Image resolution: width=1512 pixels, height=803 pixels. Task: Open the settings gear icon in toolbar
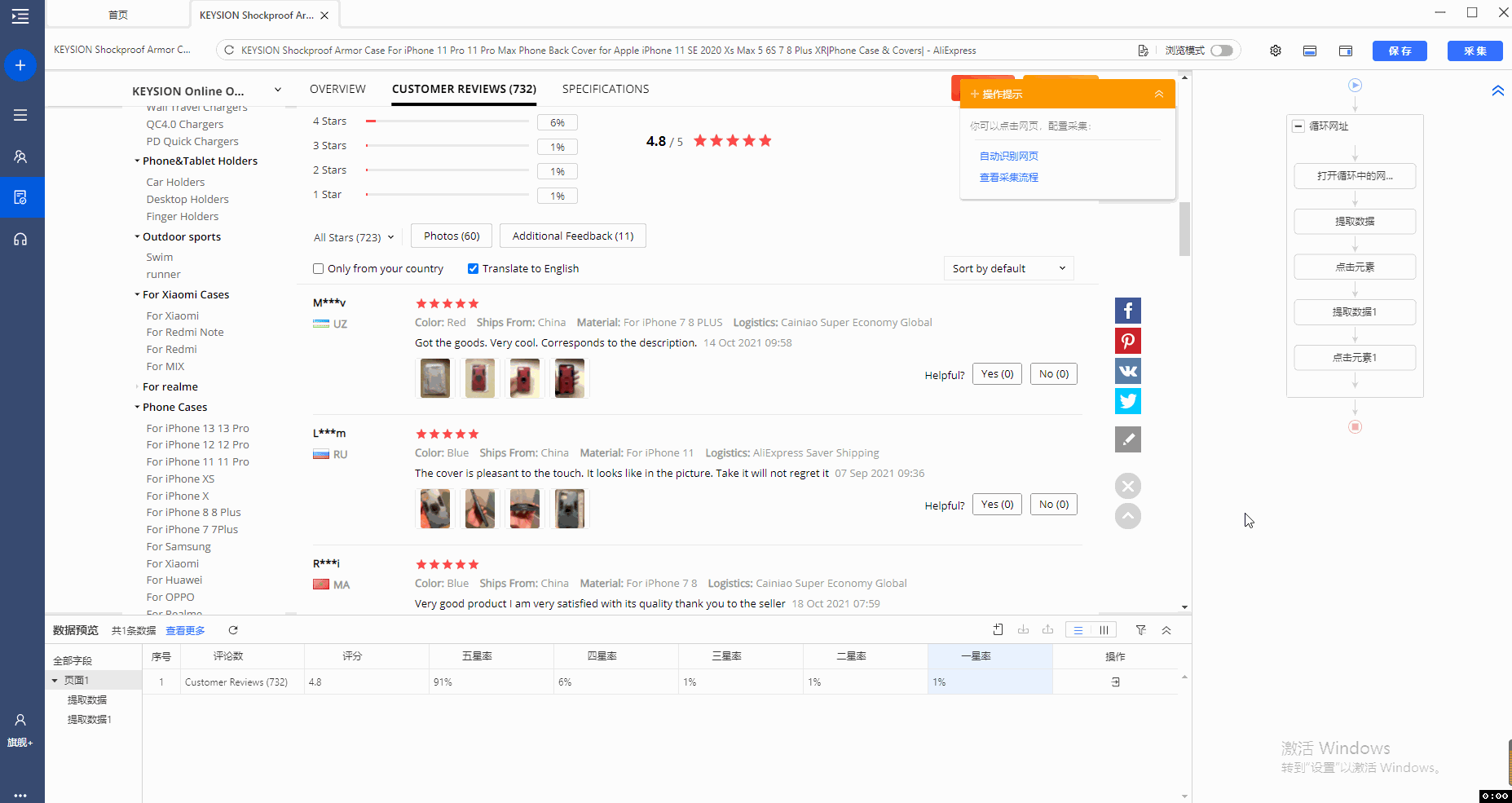pyautogui.click(x=1276, y=51)
